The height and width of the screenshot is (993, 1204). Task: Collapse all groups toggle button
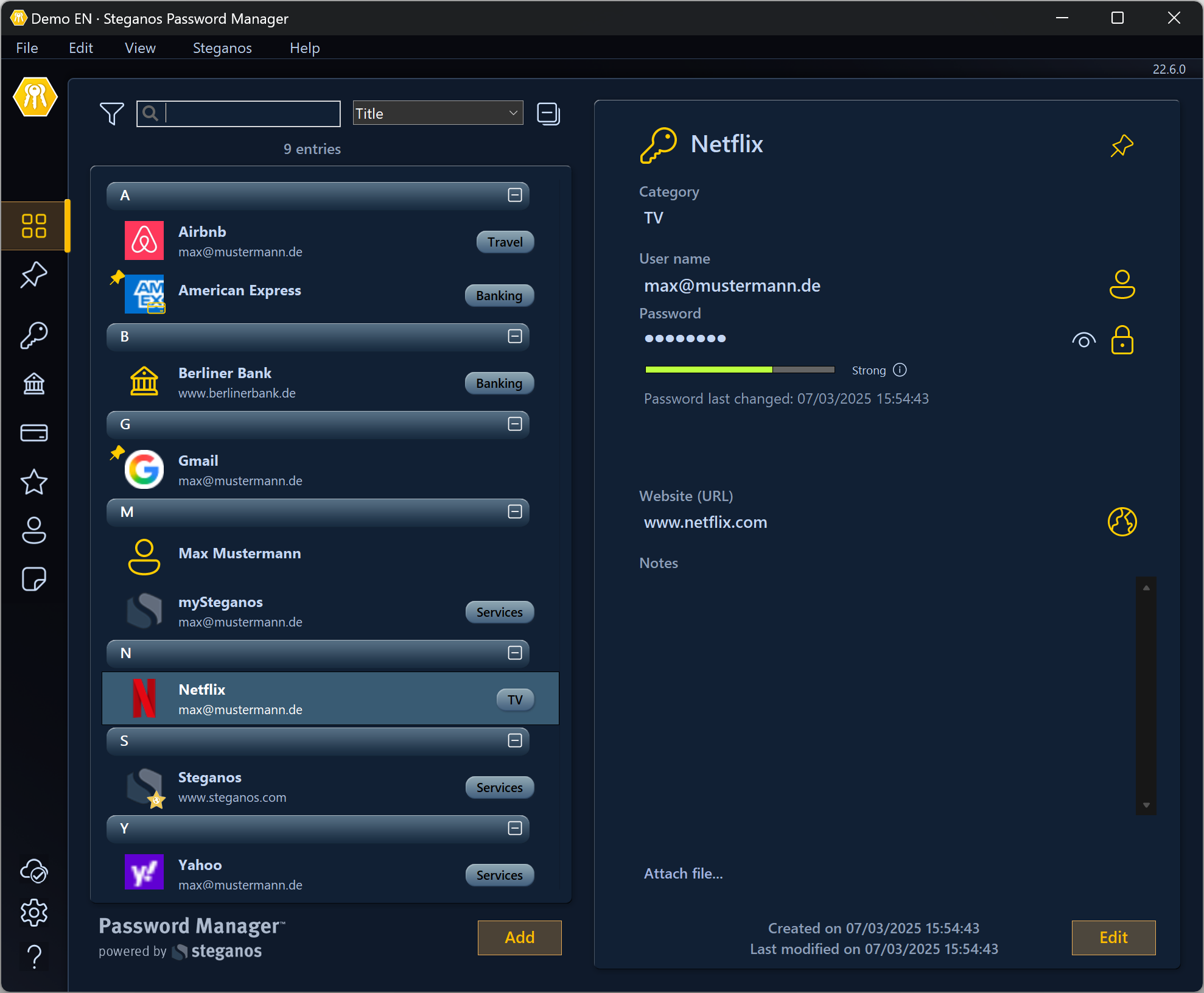pyautogui.click(x=548, y=114)
